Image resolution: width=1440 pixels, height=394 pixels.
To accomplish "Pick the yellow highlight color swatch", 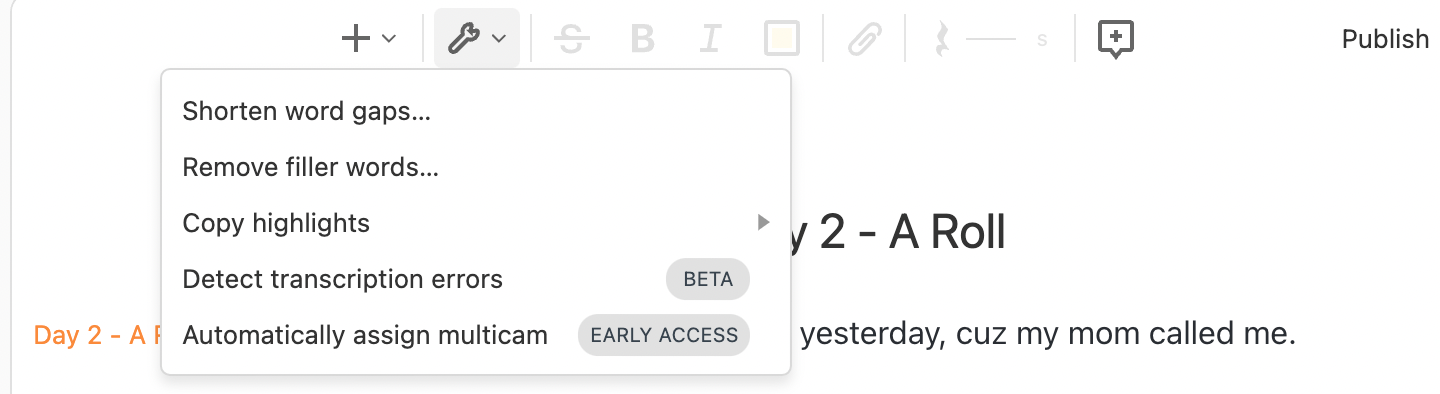I will 782,39.
